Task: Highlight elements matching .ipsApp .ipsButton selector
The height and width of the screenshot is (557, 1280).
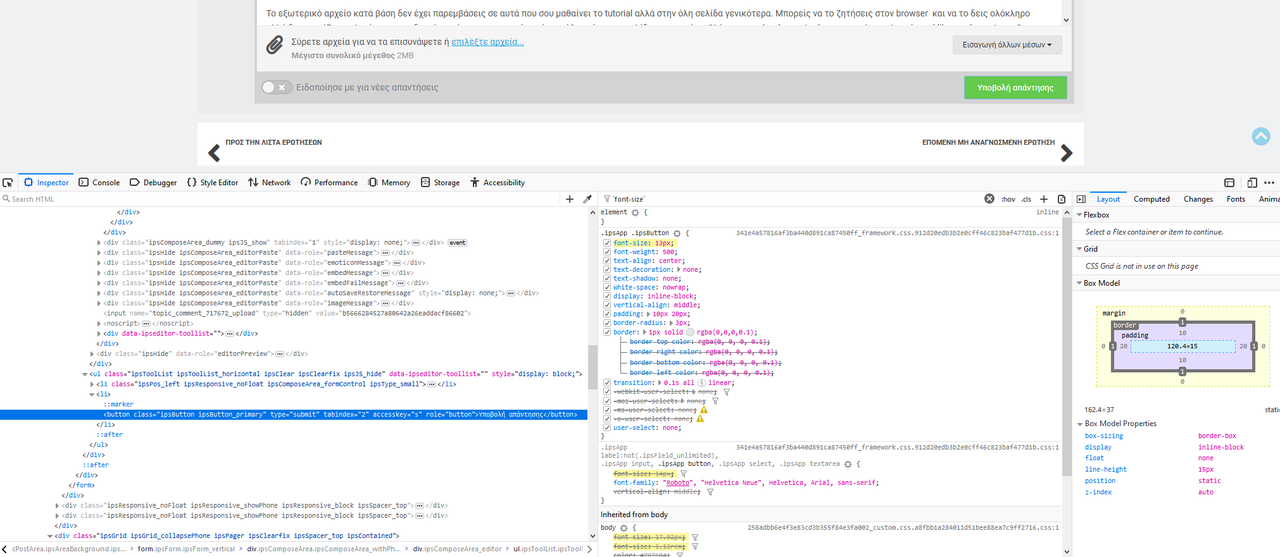Action: [676, 233]
